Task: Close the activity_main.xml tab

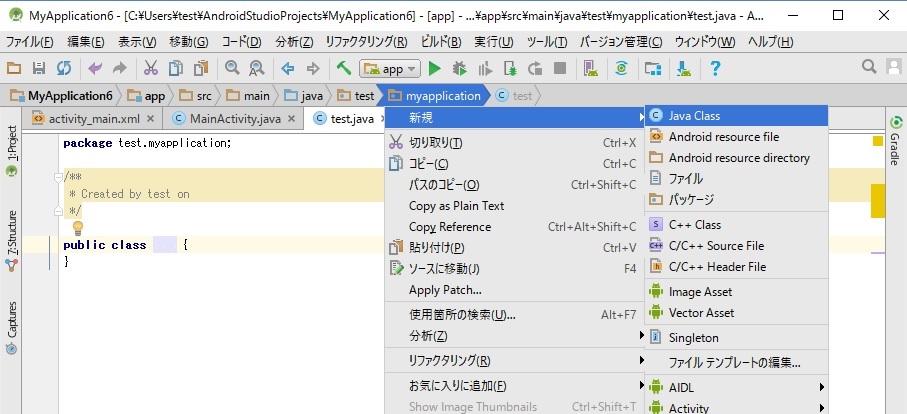Action: 150,119
